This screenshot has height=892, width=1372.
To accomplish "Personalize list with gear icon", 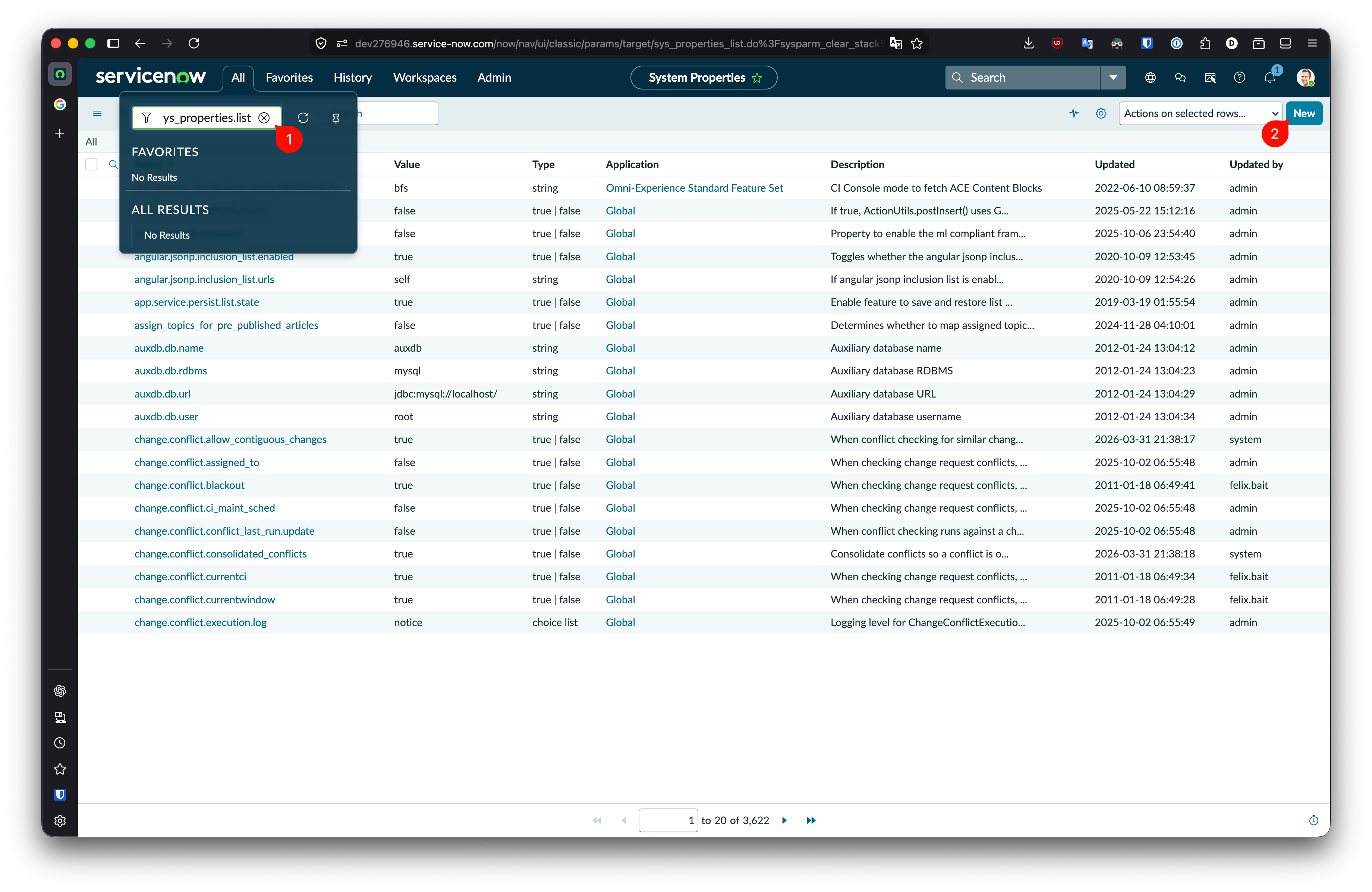I will 1101,114.
